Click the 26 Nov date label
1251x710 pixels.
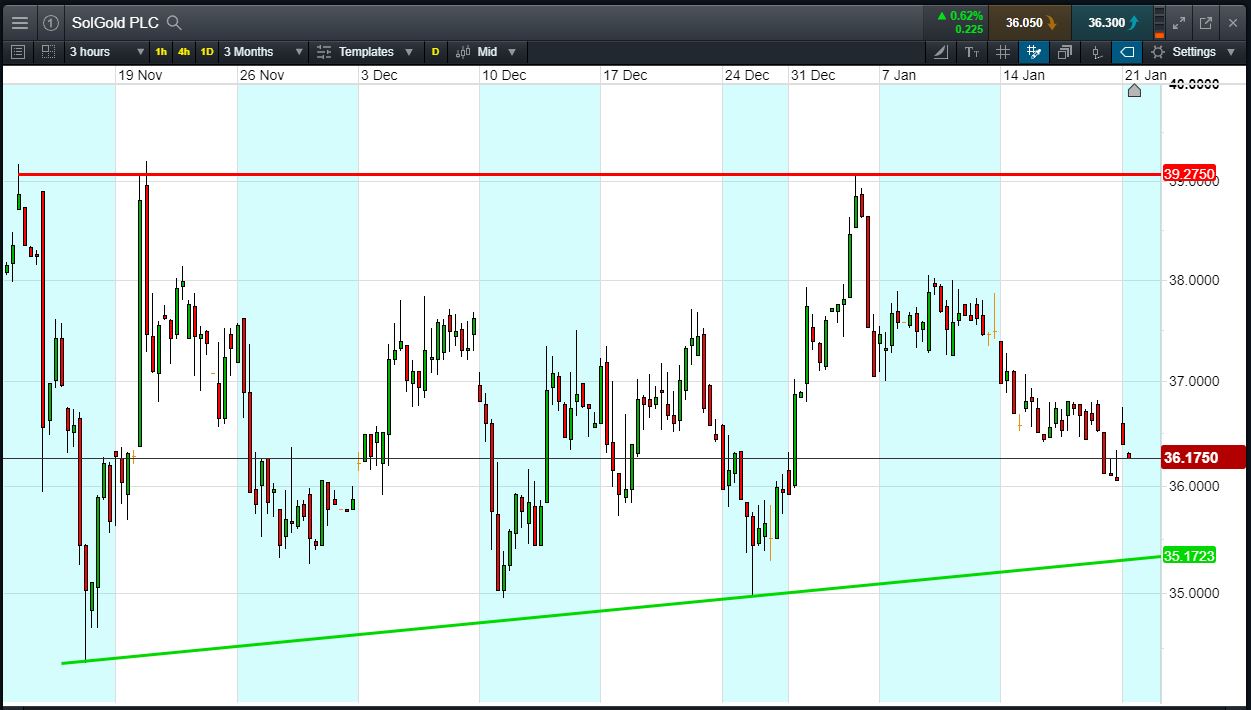coord(262,75)
